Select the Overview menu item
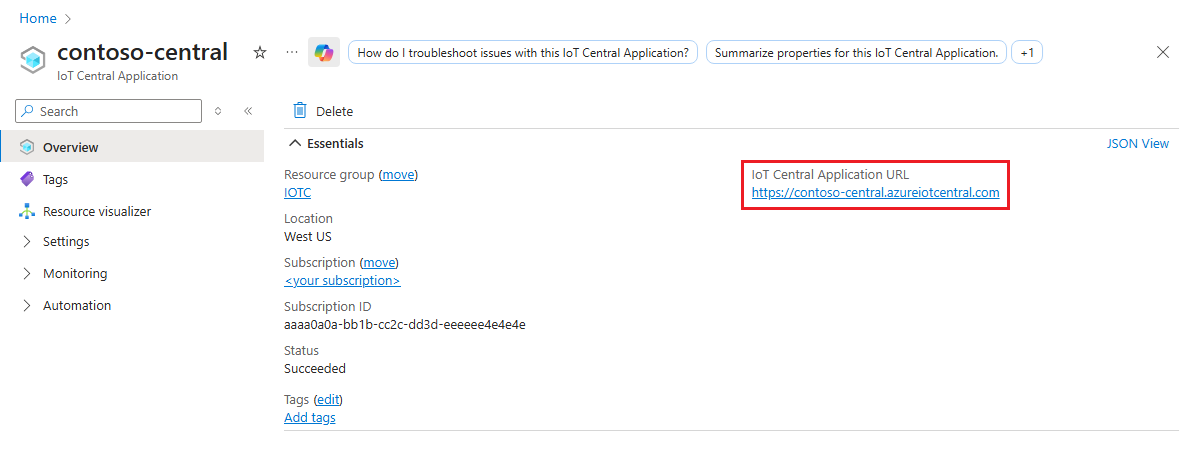 point(70,148)
